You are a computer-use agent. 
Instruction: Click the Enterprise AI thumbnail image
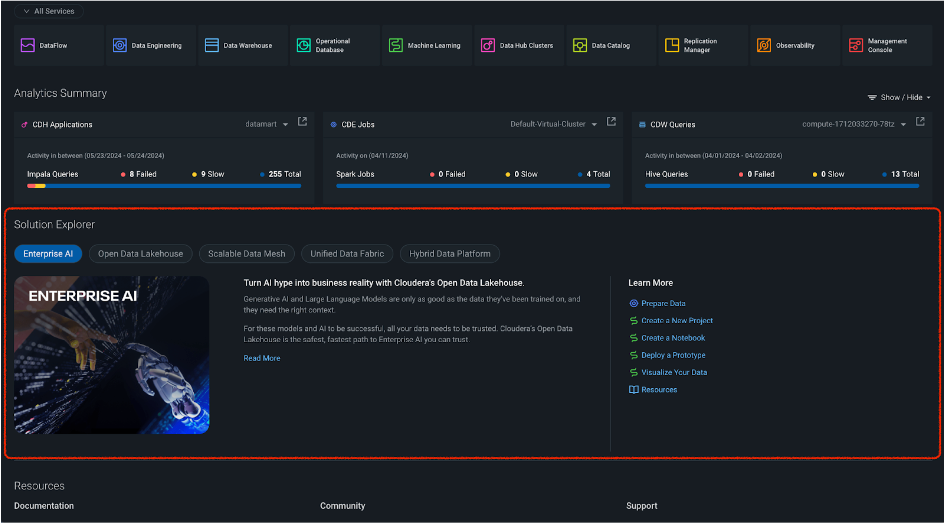(x=112, y=355)
